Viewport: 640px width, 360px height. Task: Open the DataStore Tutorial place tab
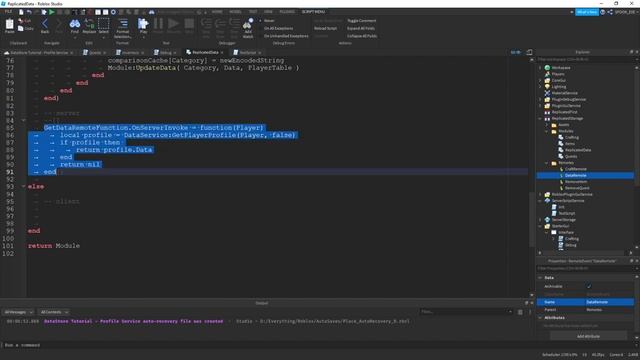coord(39,53)
